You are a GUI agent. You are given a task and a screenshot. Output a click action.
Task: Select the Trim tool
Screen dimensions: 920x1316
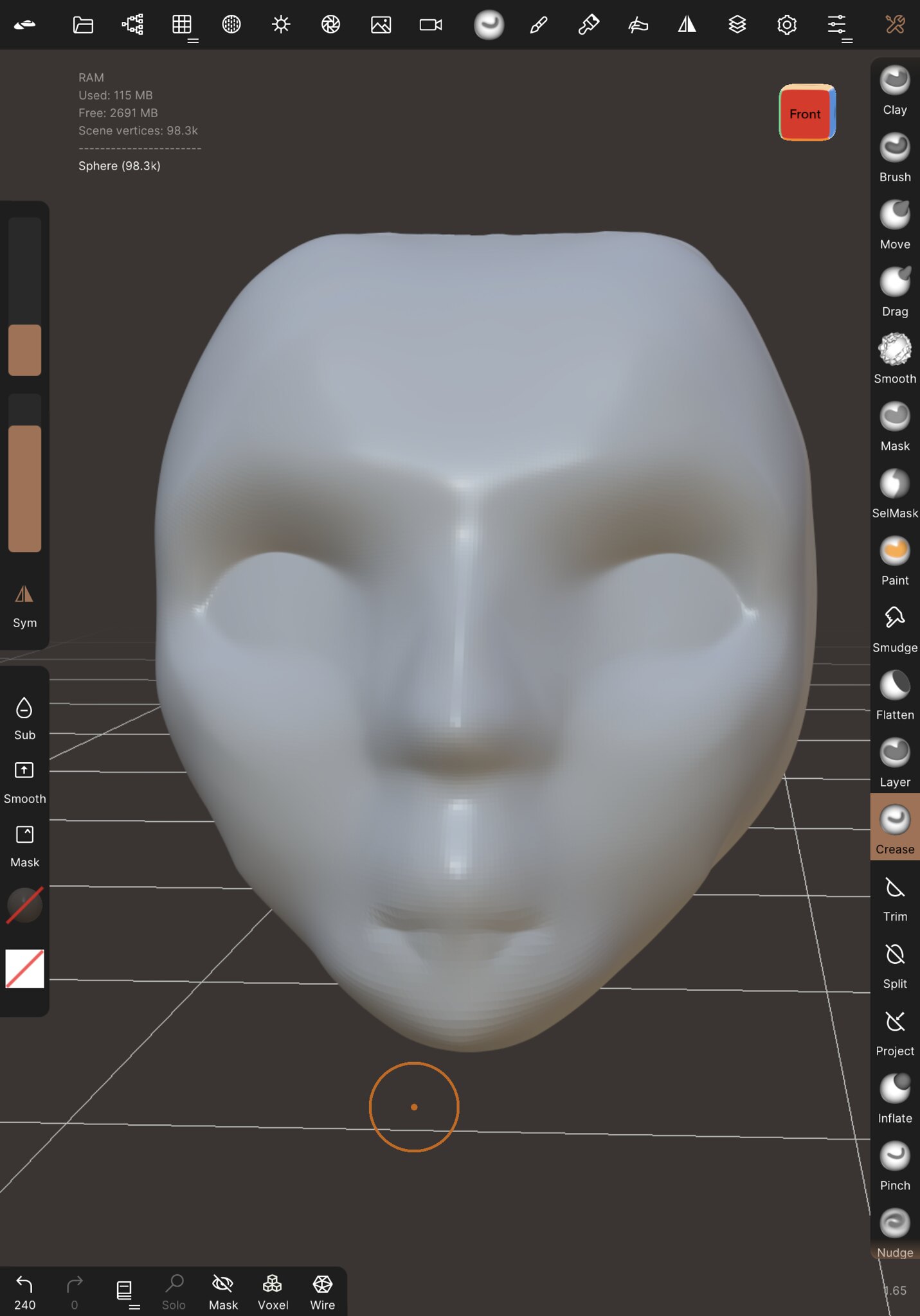pos(894,898)
